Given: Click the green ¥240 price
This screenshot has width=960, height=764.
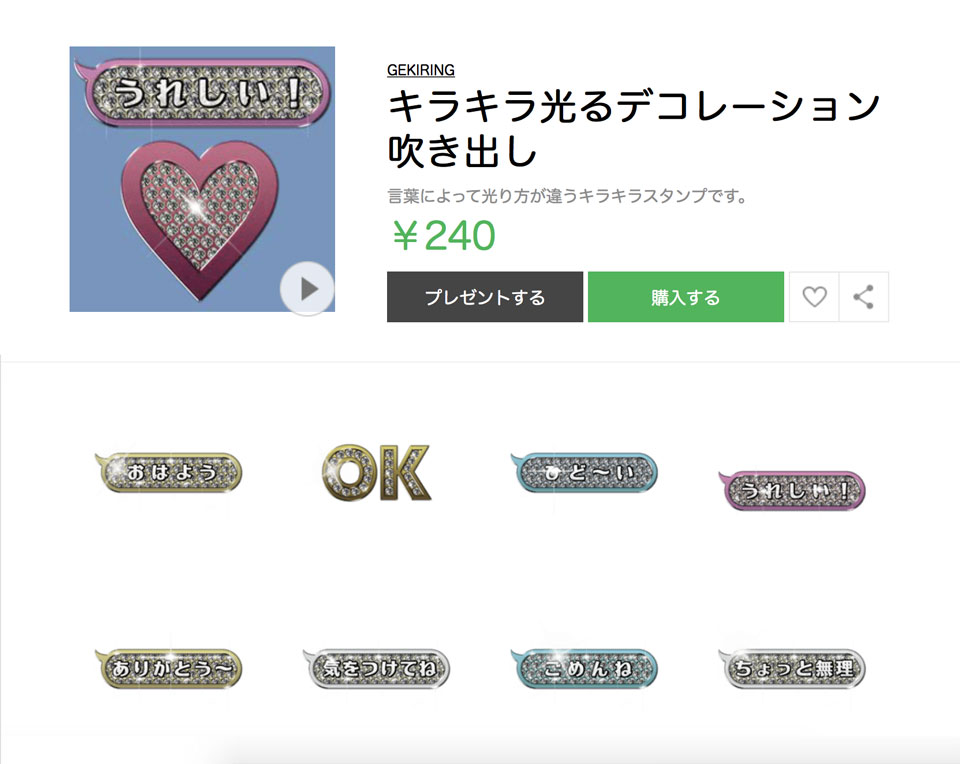Looking at the screenshot, I should tap(443, 236).
